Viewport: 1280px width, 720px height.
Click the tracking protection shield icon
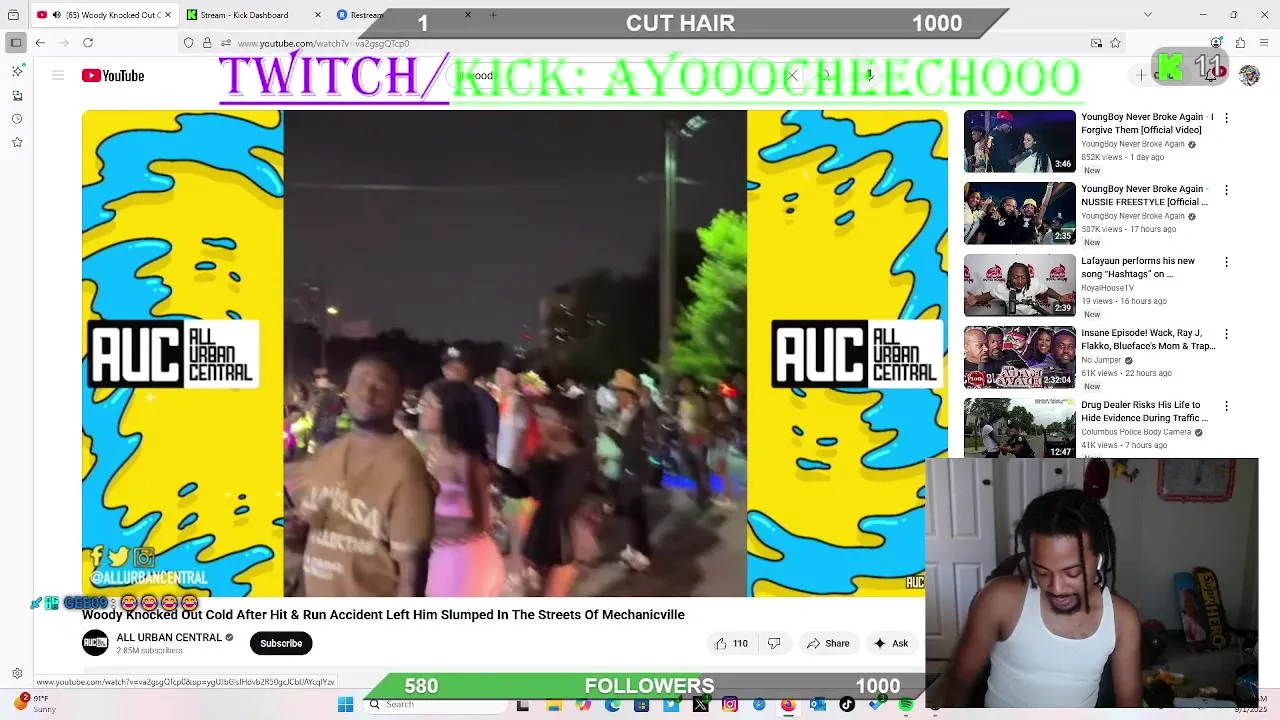click(x=188, y=43)
